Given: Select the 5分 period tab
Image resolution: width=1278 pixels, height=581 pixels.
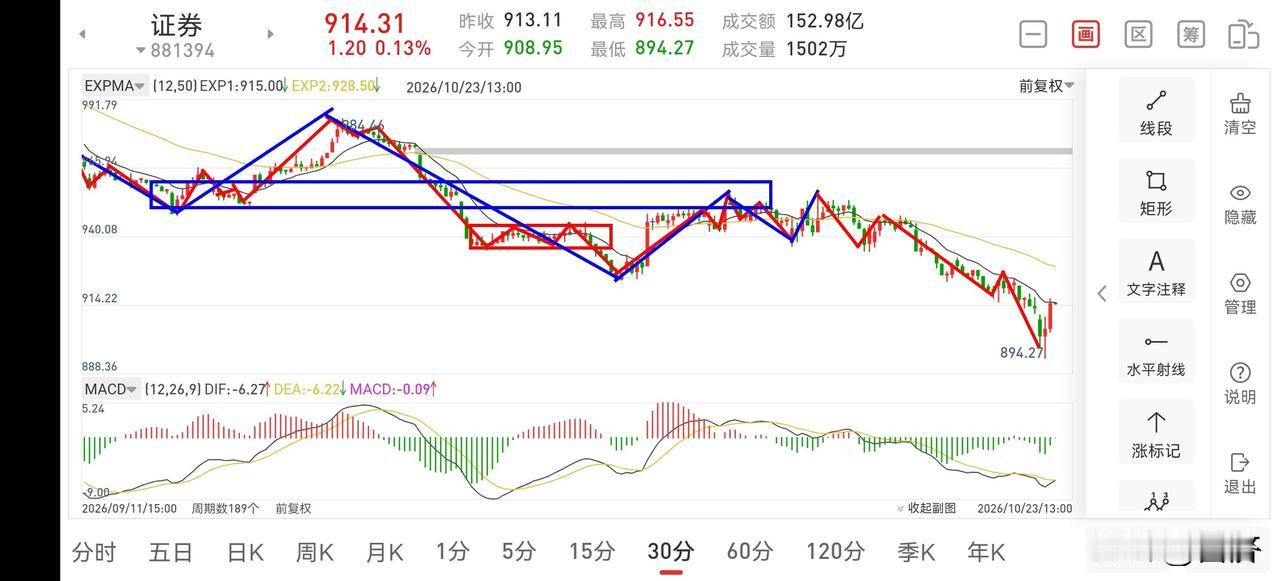Looking at the screenshot, I should (x=519, y=551).
